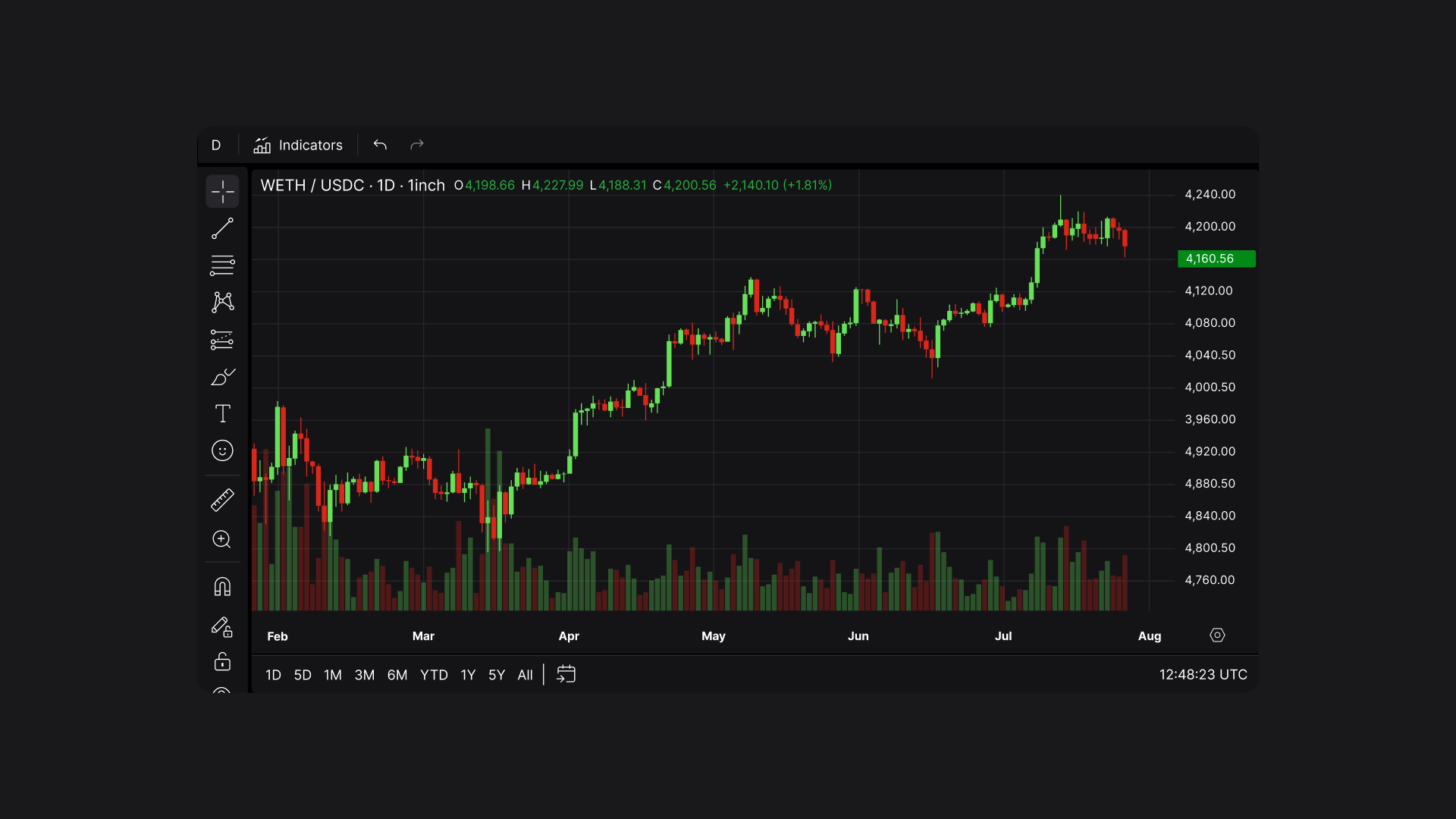Open price scale settings gear

[x=1217, y=635]
